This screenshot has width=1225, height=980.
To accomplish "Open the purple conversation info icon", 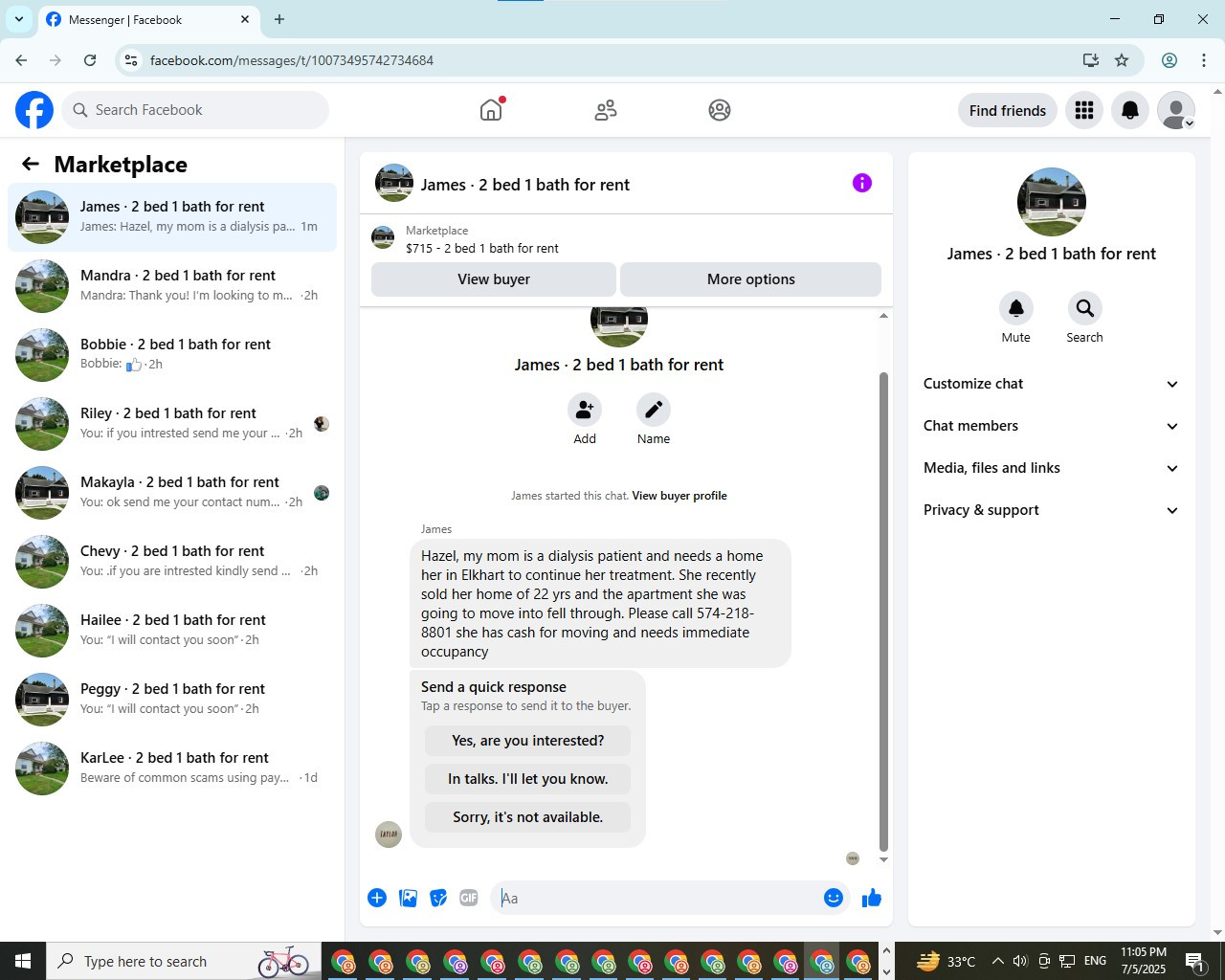I will click(x=862, y=183).
